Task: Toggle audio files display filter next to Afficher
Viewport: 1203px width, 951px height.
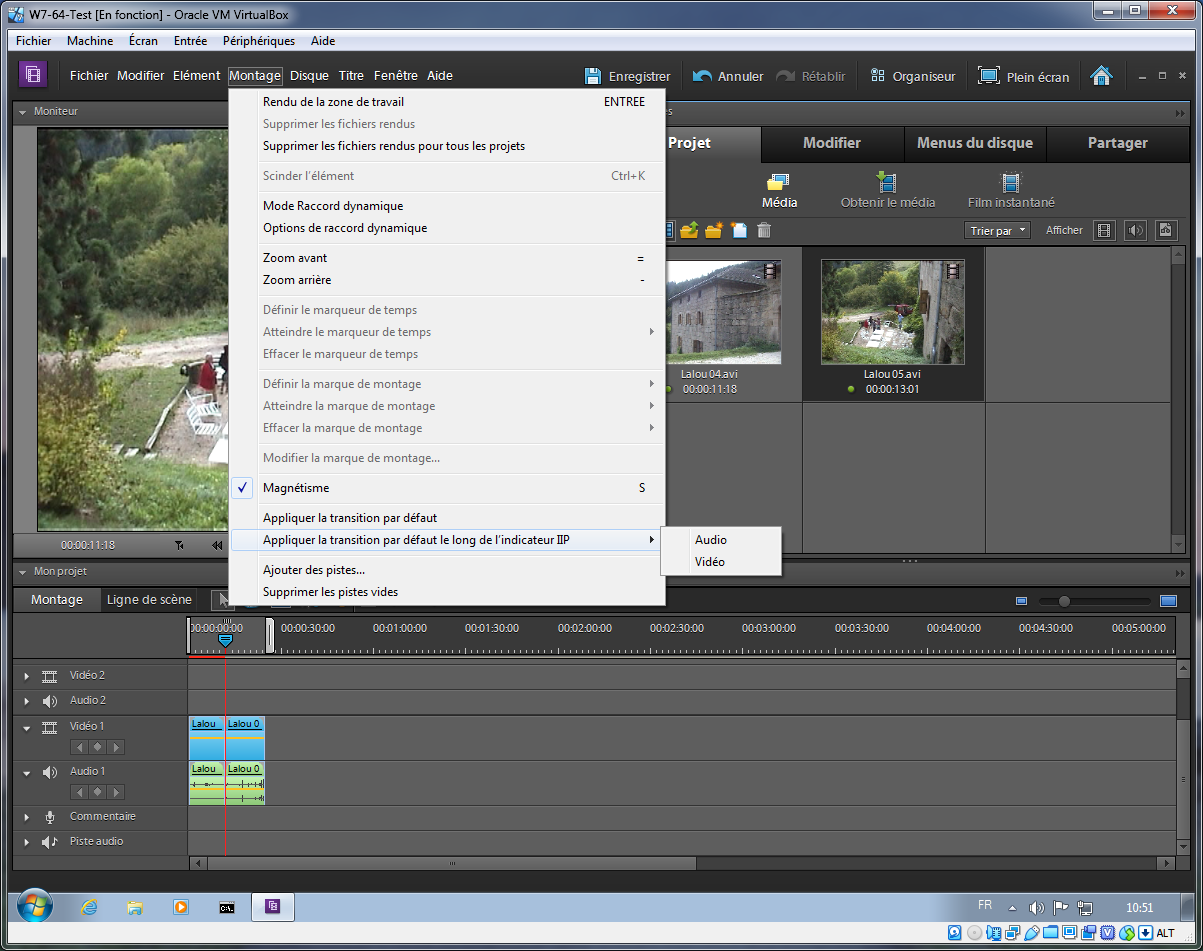Action: [x=1135, y=230]
